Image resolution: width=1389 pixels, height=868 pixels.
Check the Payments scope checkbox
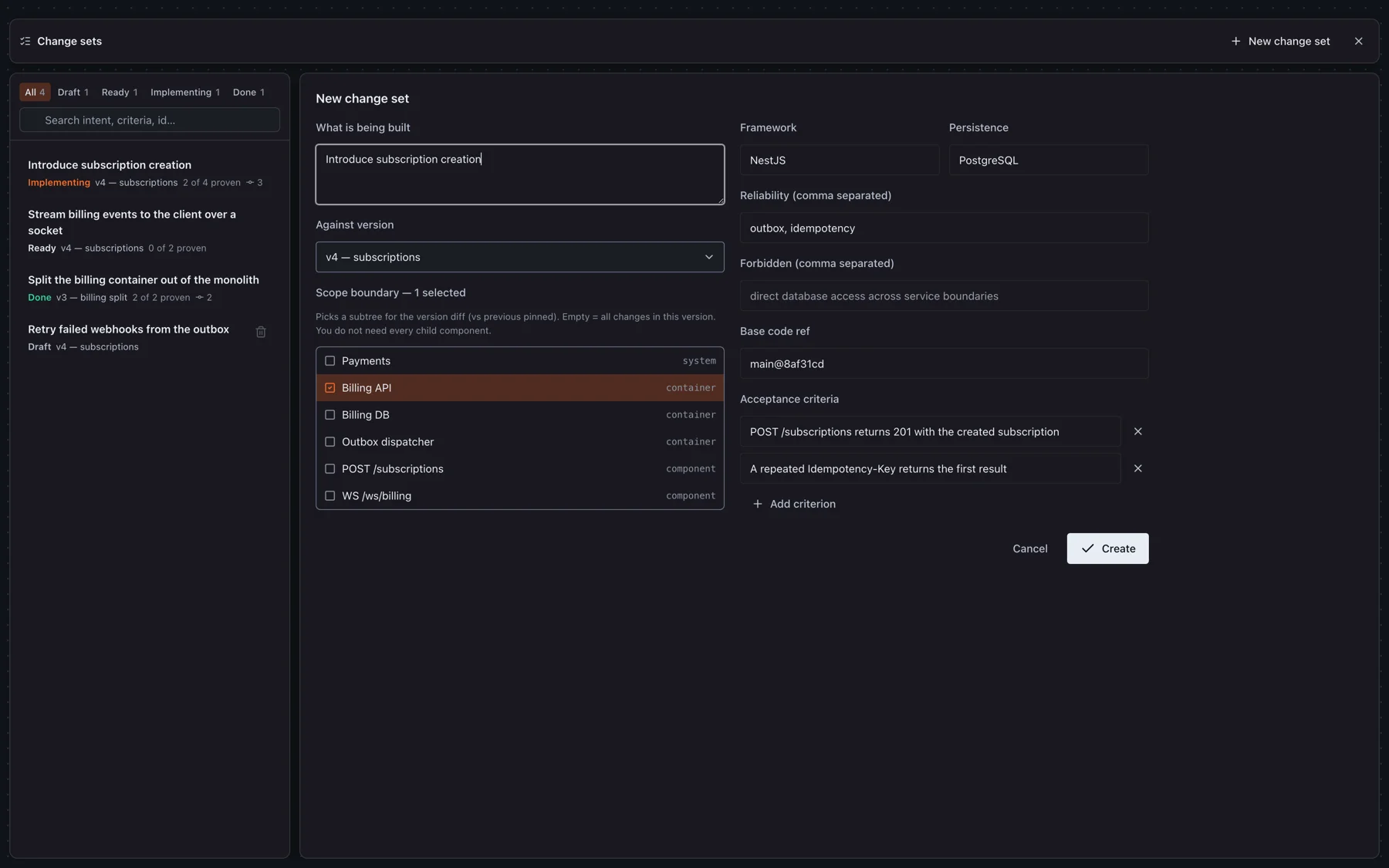330,361
